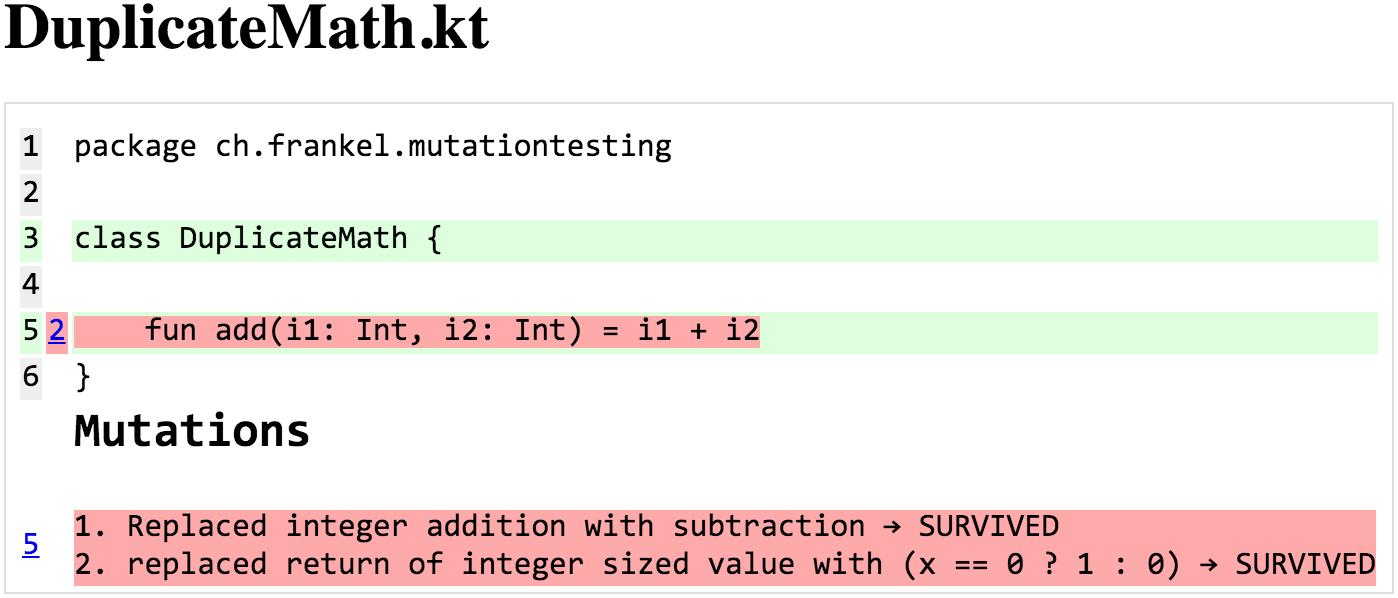Click the DuplicateMath.kt page title
This screenshot has height=598, width=1398.
pos(247,30)
